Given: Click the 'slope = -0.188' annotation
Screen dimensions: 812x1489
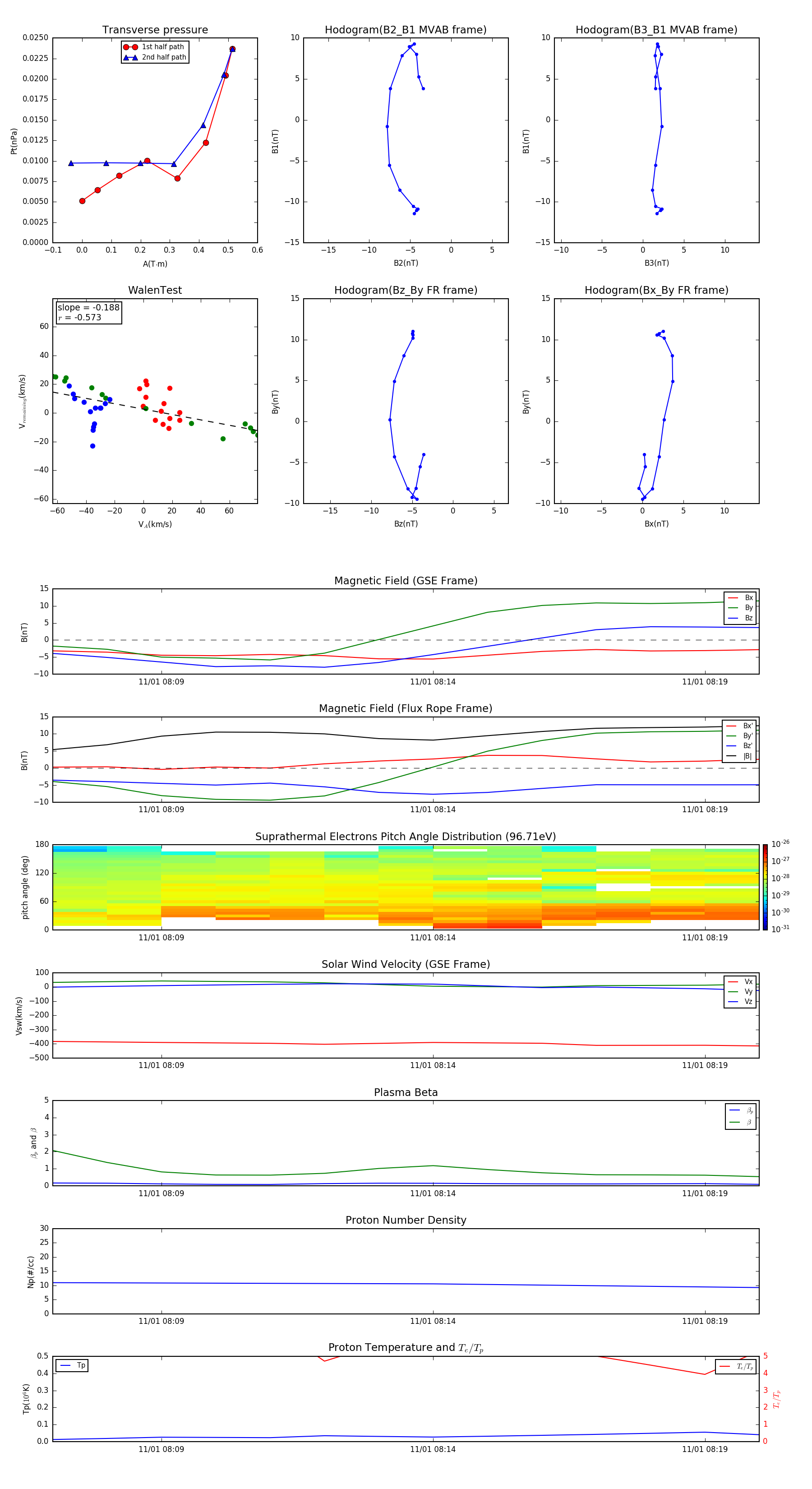Looking at the screenshot, I should coord(88,308).
